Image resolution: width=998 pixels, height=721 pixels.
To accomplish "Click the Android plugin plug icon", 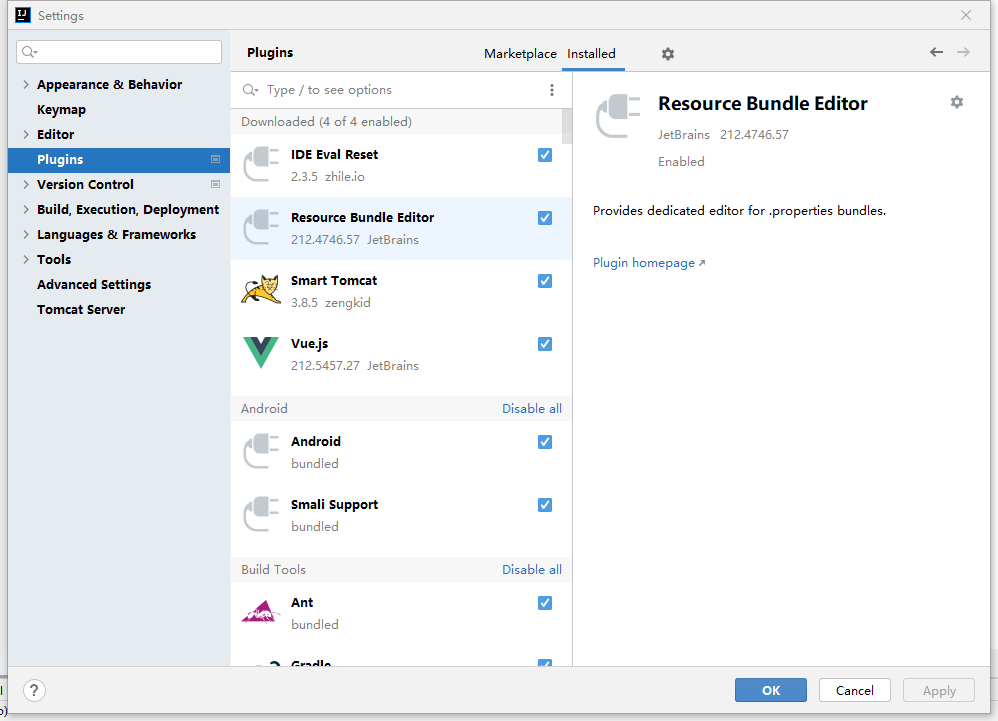I will pos(261,452).
